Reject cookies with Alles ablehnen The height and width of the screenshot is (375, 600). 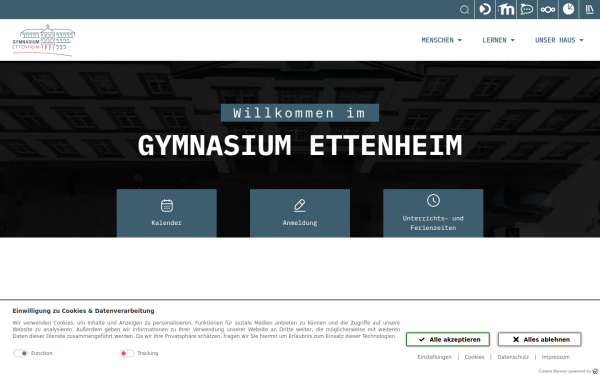coord(540,339)
